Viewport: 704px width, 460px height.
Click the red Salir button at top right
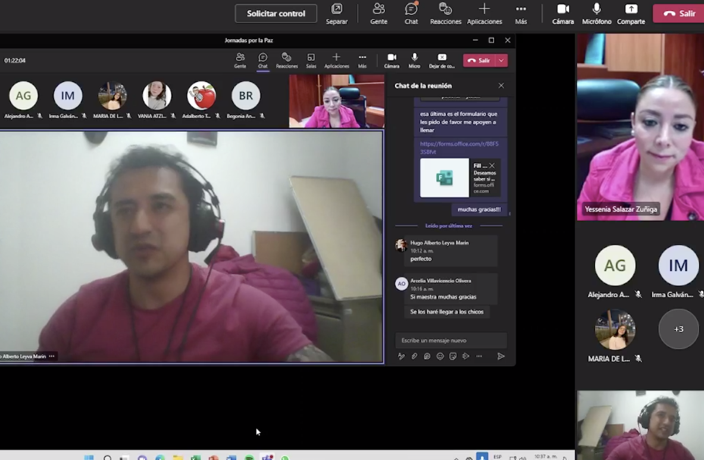pyautogui.click(x=679, y=13)
